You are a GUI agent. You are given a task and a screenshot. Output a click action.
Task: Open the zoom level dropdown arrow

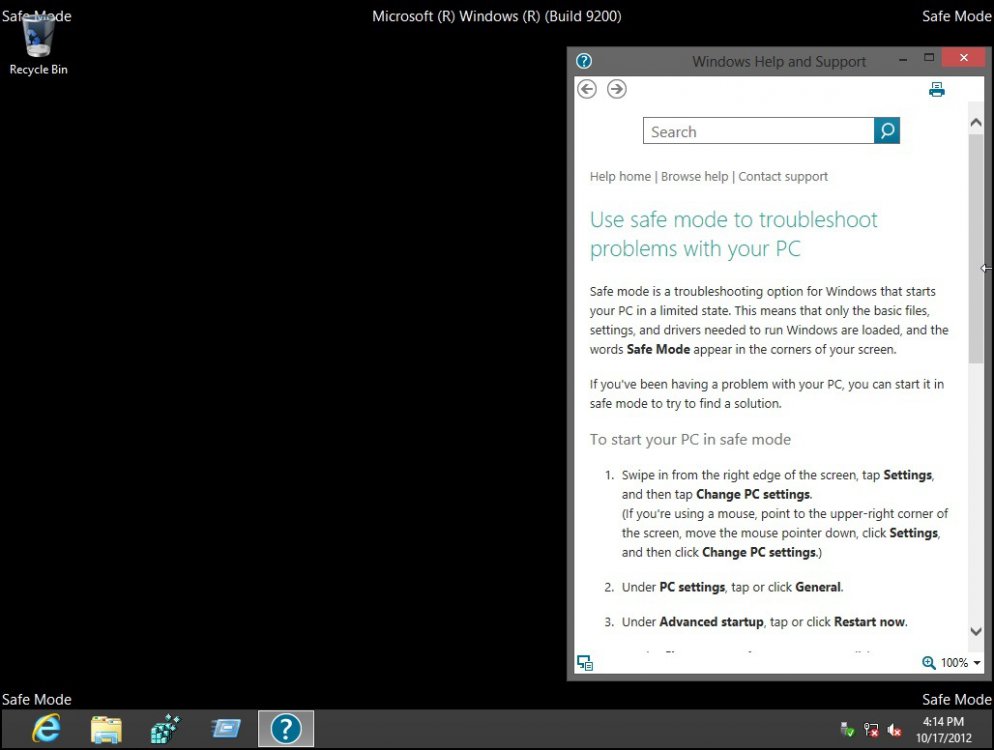click(x=977, y=663)
